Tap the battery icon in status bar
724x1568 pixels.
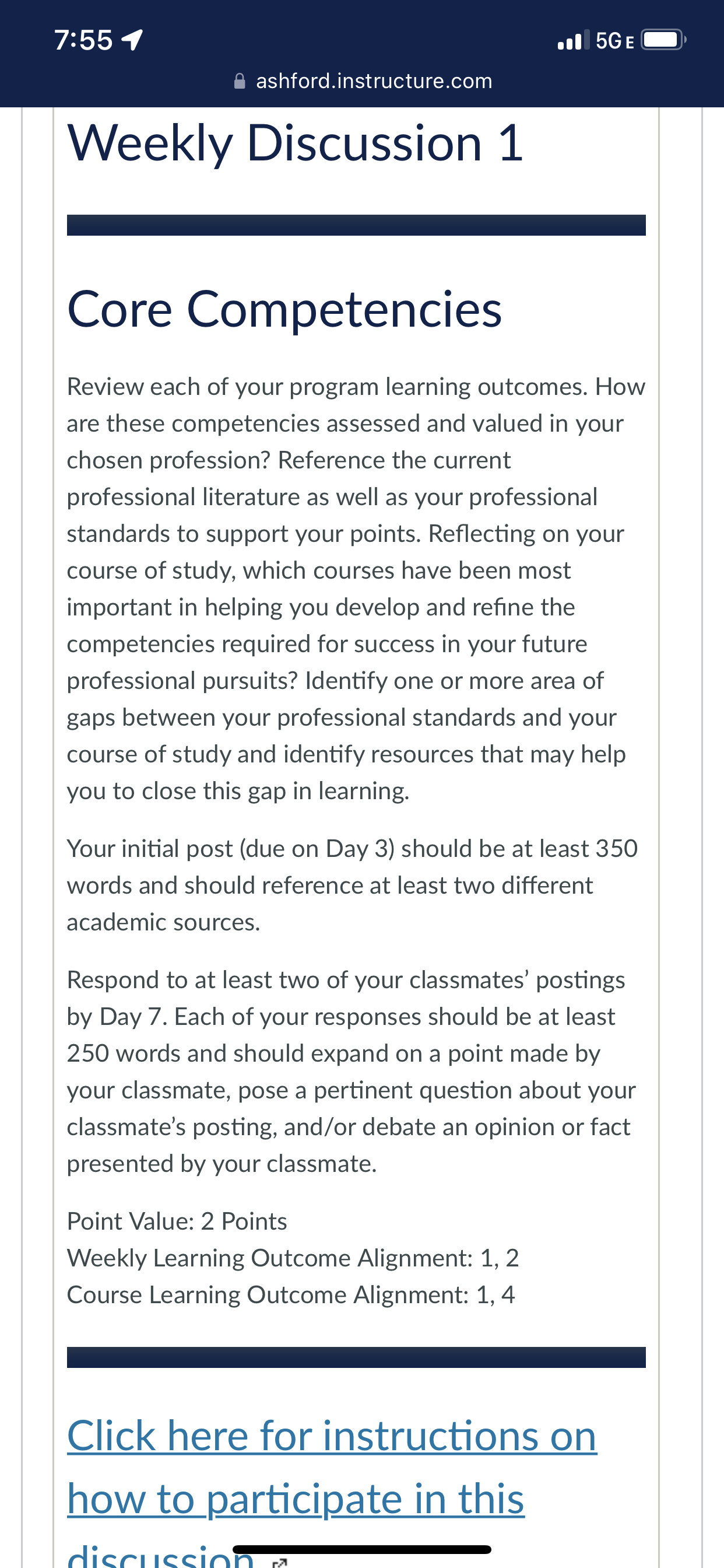(x=663, y=40)
